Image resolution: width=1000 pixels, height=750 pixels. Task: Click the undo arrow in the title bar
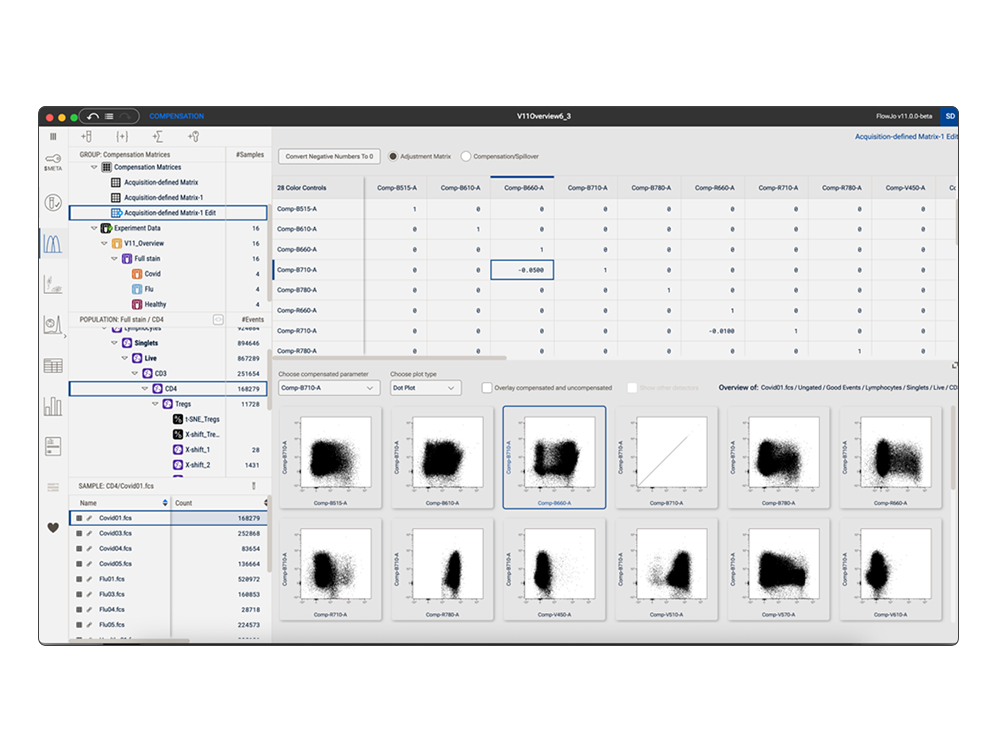[93, 116]
